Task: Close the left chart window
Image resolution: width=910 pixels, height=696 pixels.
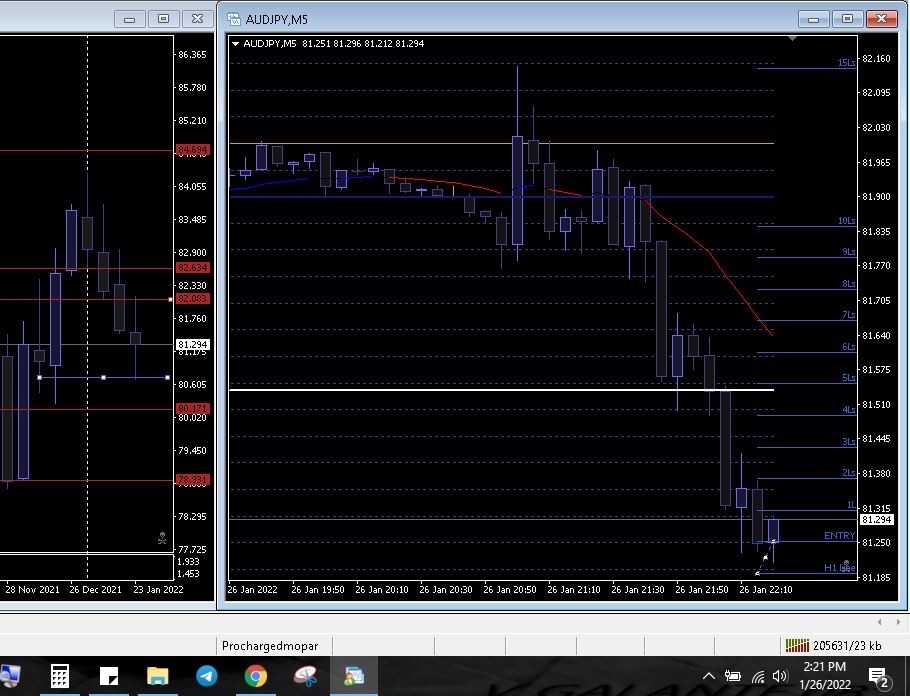Action: pyautogui.click(x=197, y=19)
